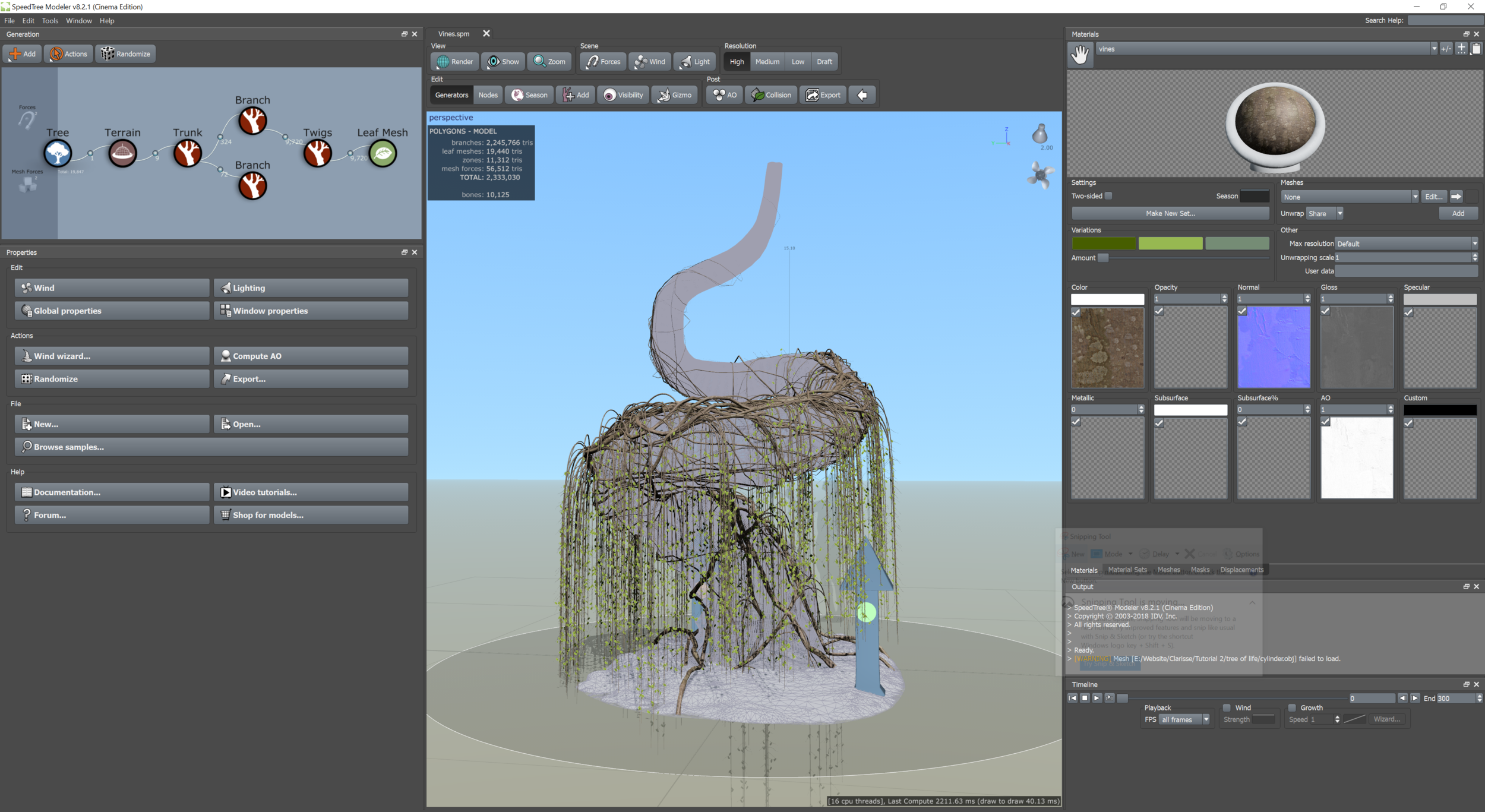
Task: Enable the Two-sided checkbox
Action: tap(1108, 196)
